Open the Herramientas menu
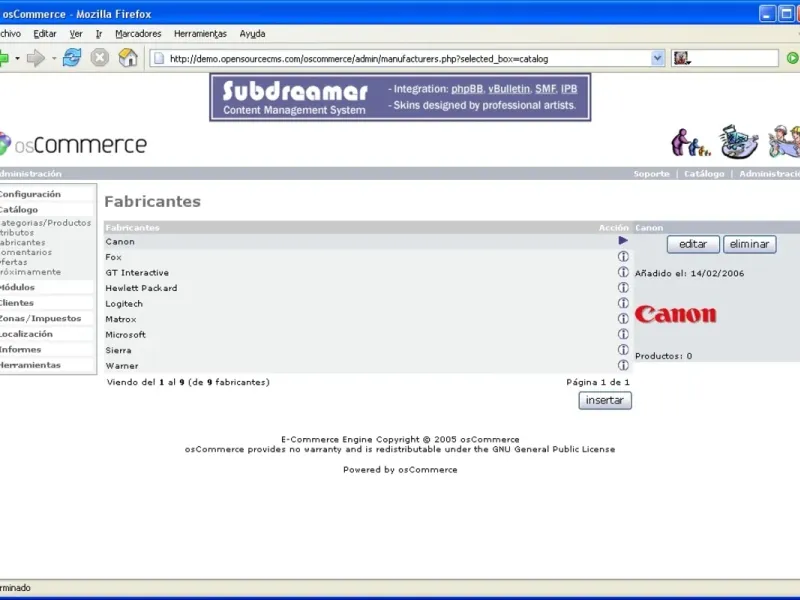Screen dimensions: 800x600 (200, 34)
